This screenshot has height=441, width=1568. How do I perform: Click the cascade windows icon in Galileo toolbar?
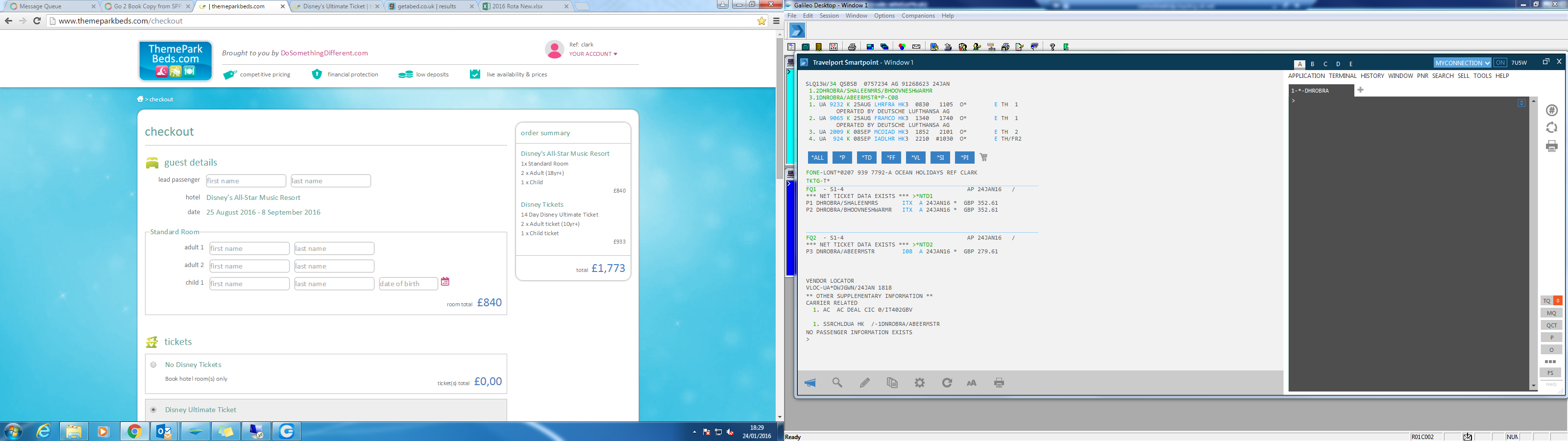click(884, 47)
